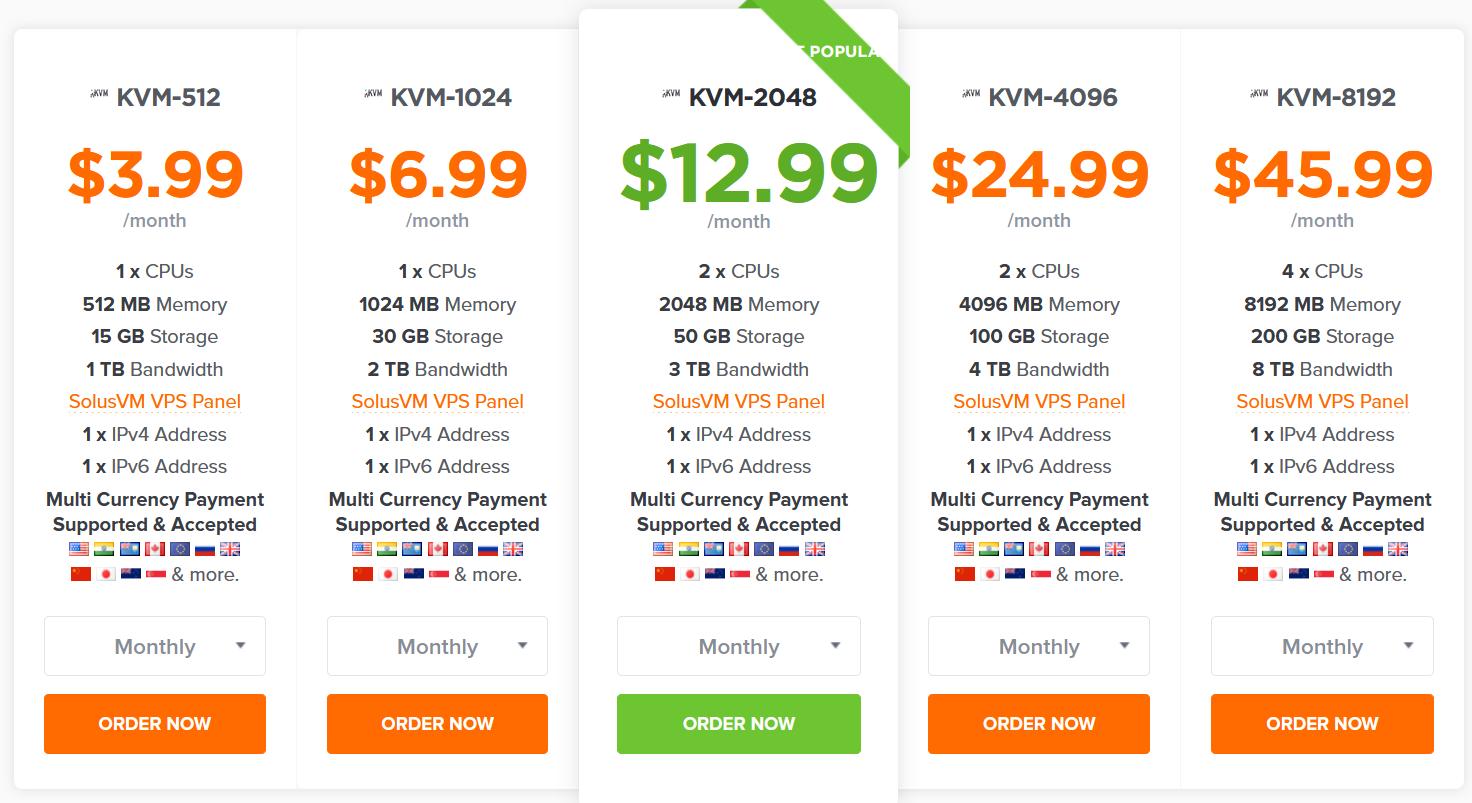Click the KVM logo beside KVM-512

(x=99, y=95)
